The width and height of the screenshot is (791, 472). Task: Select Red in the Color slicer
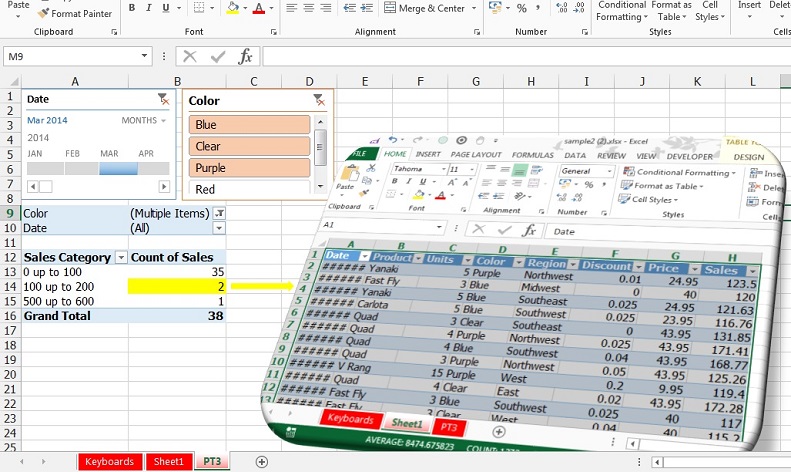[x=249, y=189]
